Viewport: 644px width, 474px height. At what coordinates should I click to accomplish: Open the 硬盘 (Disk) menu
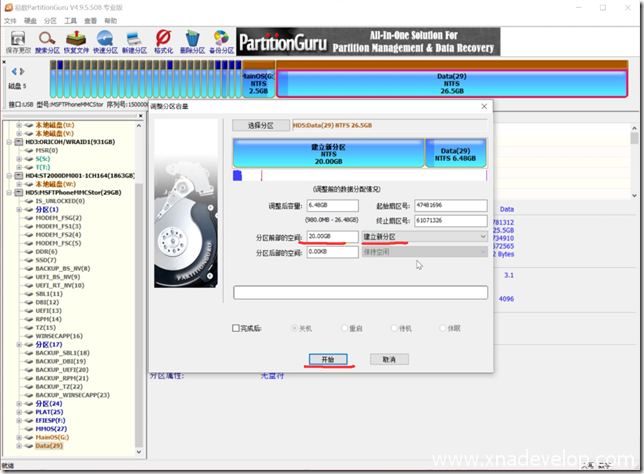(x=29, y=20)
